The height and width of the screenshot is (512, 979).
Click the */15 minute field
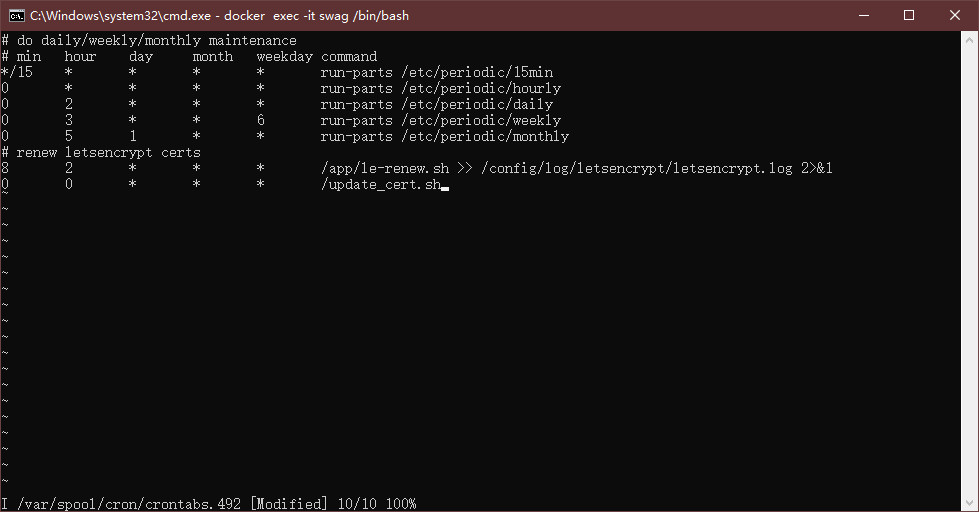tap(17, 72)
